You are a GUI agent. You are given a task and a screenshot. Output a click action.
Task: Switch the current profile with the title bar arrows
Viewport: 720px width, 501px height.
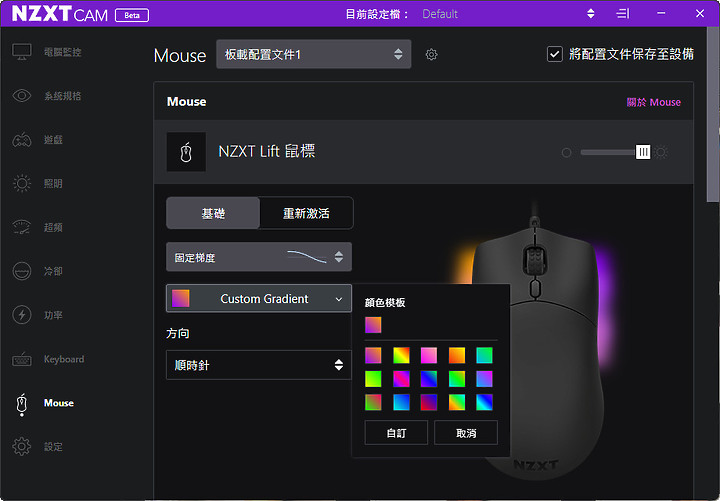591,14
